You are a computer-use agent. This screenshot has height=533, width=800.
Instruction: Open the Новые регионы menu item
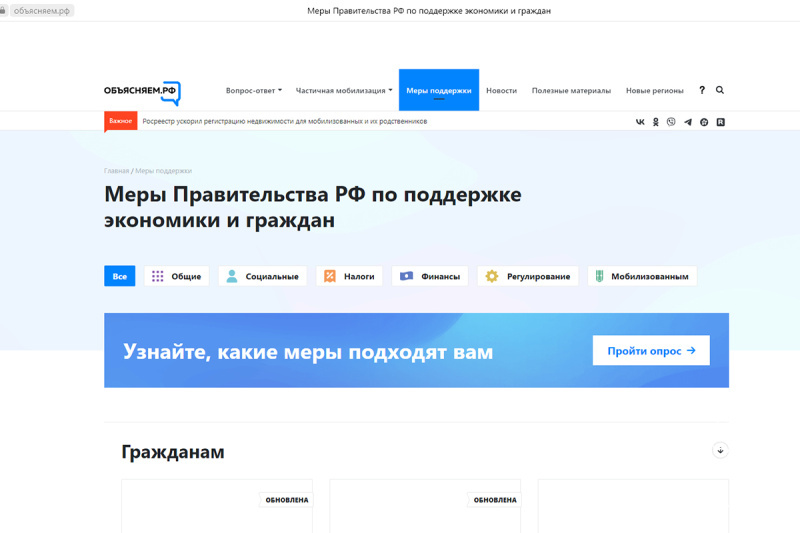tap(655, 90)
